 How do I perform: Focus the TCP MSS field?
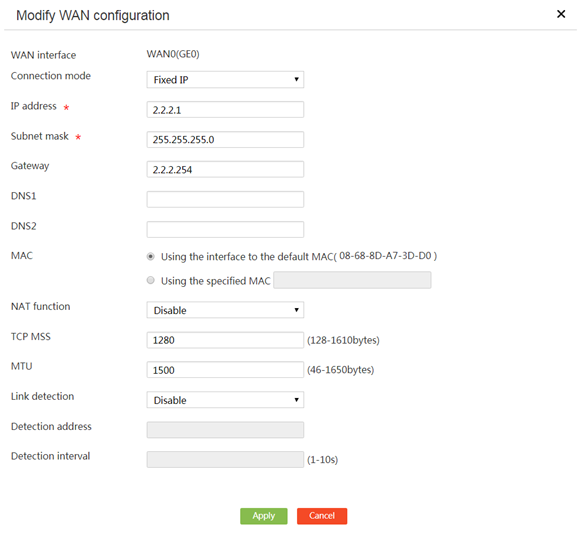(225, 340)
